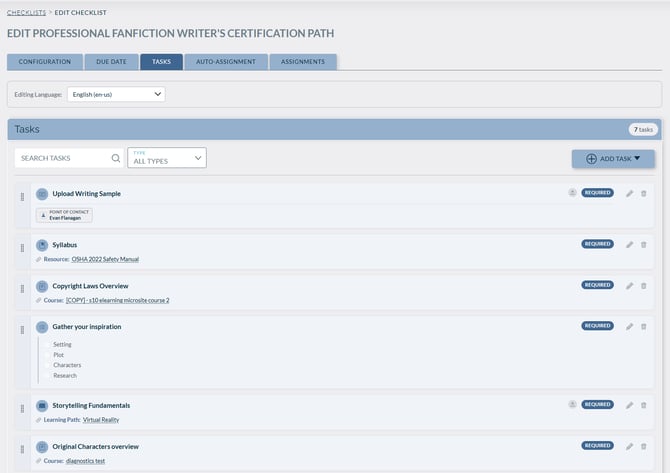Open the Editing Language dropdown

click(116, 94)
